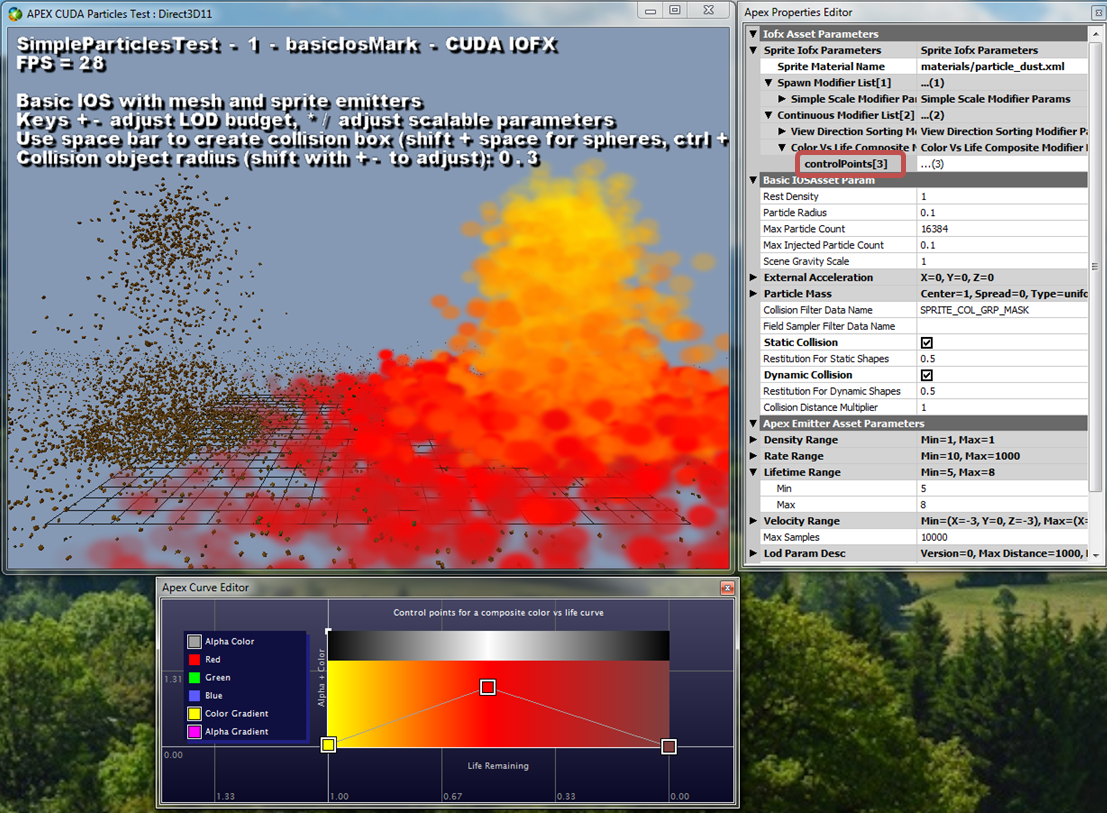This screenshot has width=1107, height=813.
Task: Collapse the Iofx Asset Parameters section
Action: pyautogui.click(x=753, y=34)
